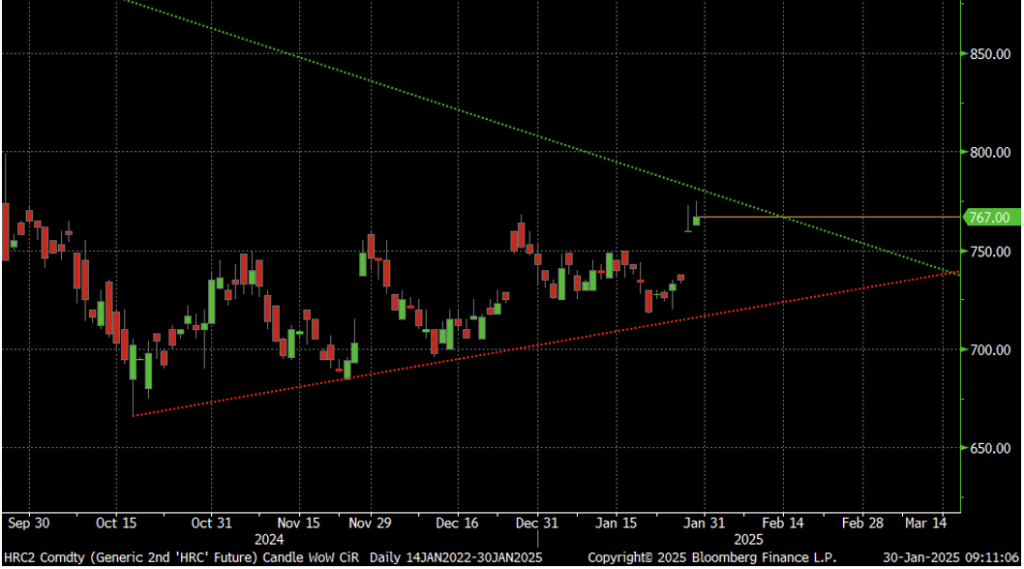Select the Oct 31 date axis label
The image size is (1024, 569).
210,523
